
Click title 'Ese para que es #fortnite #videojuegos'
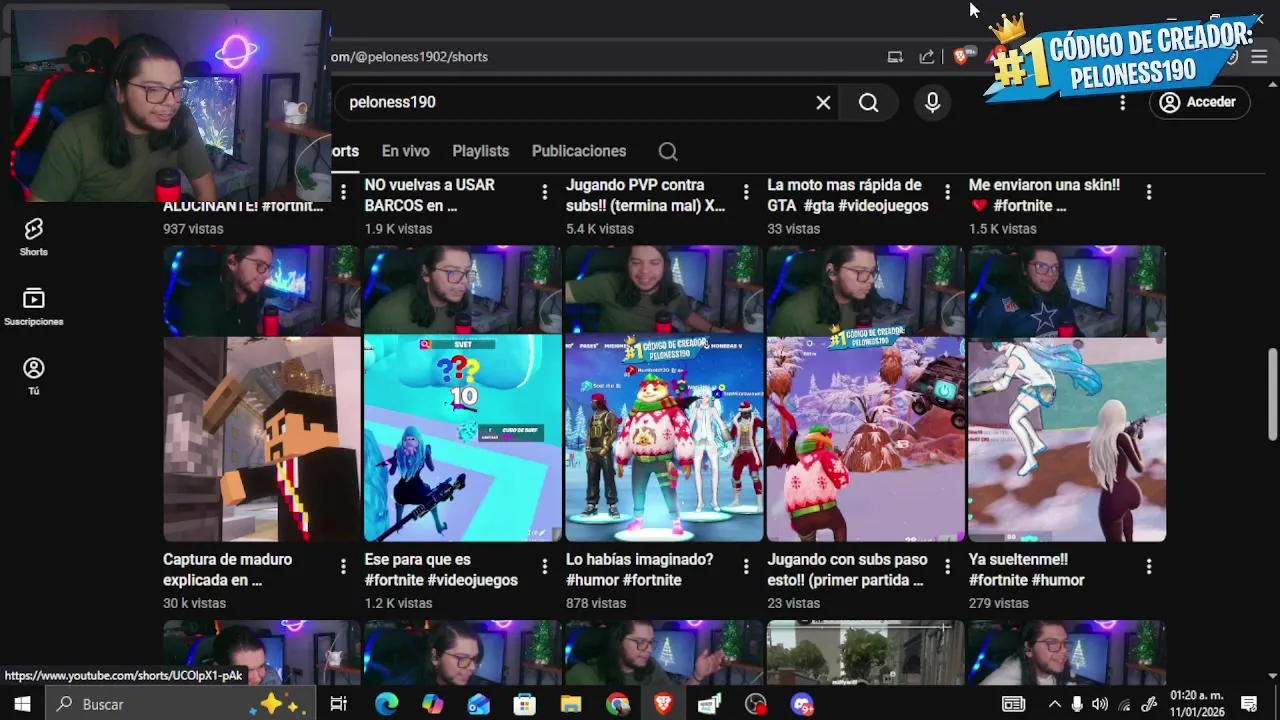pos(441,570)
